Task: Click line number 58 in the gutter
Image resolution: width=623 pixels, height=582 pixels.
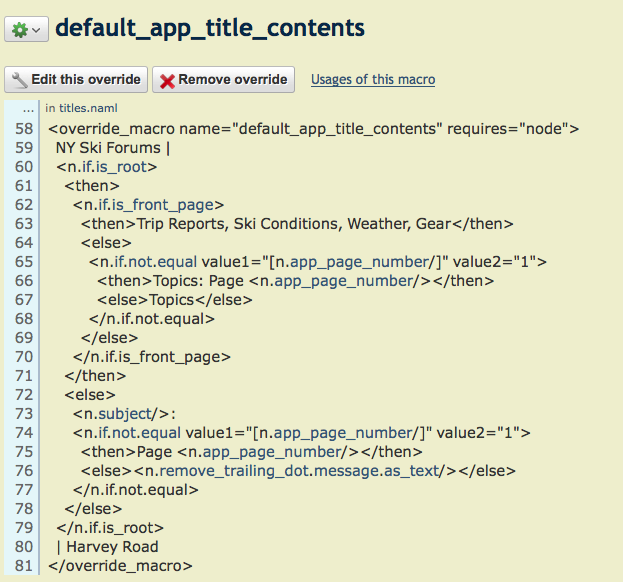Action: click(22, 129)
